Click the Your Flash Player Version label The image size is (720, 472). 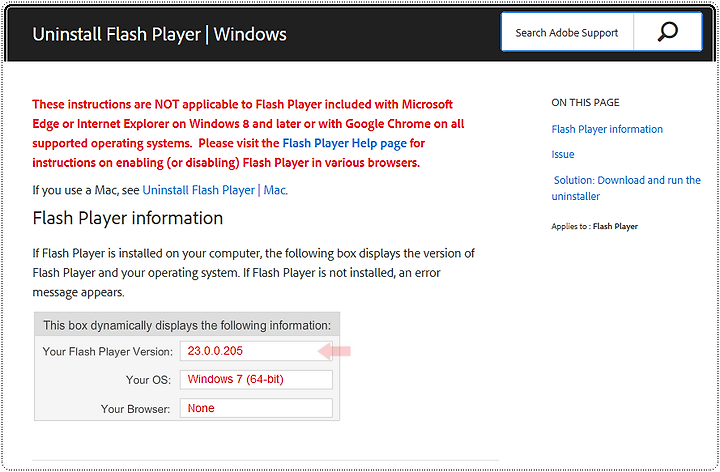(x=107, y=352)
